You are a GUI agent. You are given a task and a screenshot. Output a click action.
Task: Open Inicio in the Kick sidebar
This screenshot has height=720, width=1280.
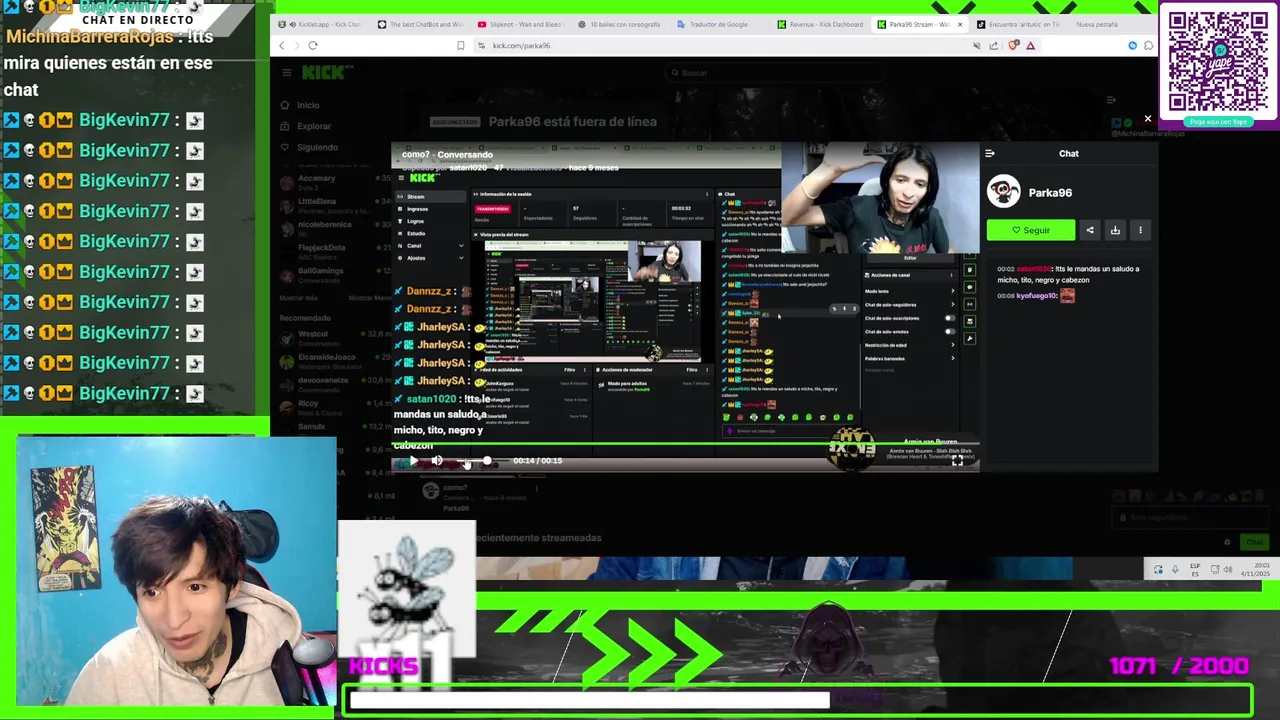[x=307, y=105]
